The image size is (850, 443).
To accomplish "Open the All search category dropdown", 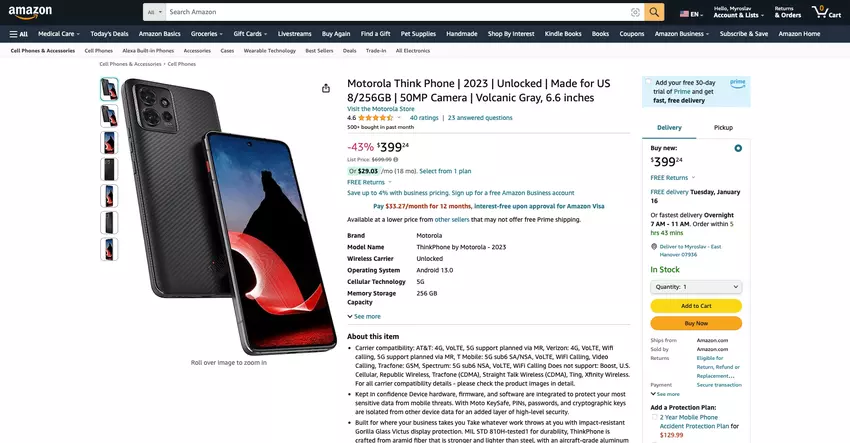I will point(154,12).
